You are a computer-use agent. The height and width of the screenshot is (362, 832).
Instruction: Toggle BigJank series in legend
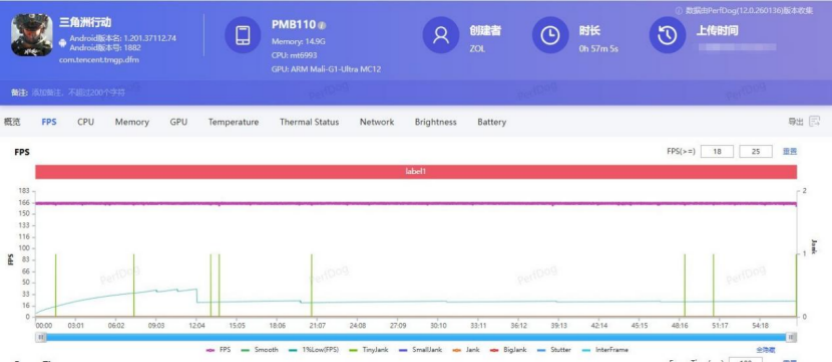(x=507, y=350)
